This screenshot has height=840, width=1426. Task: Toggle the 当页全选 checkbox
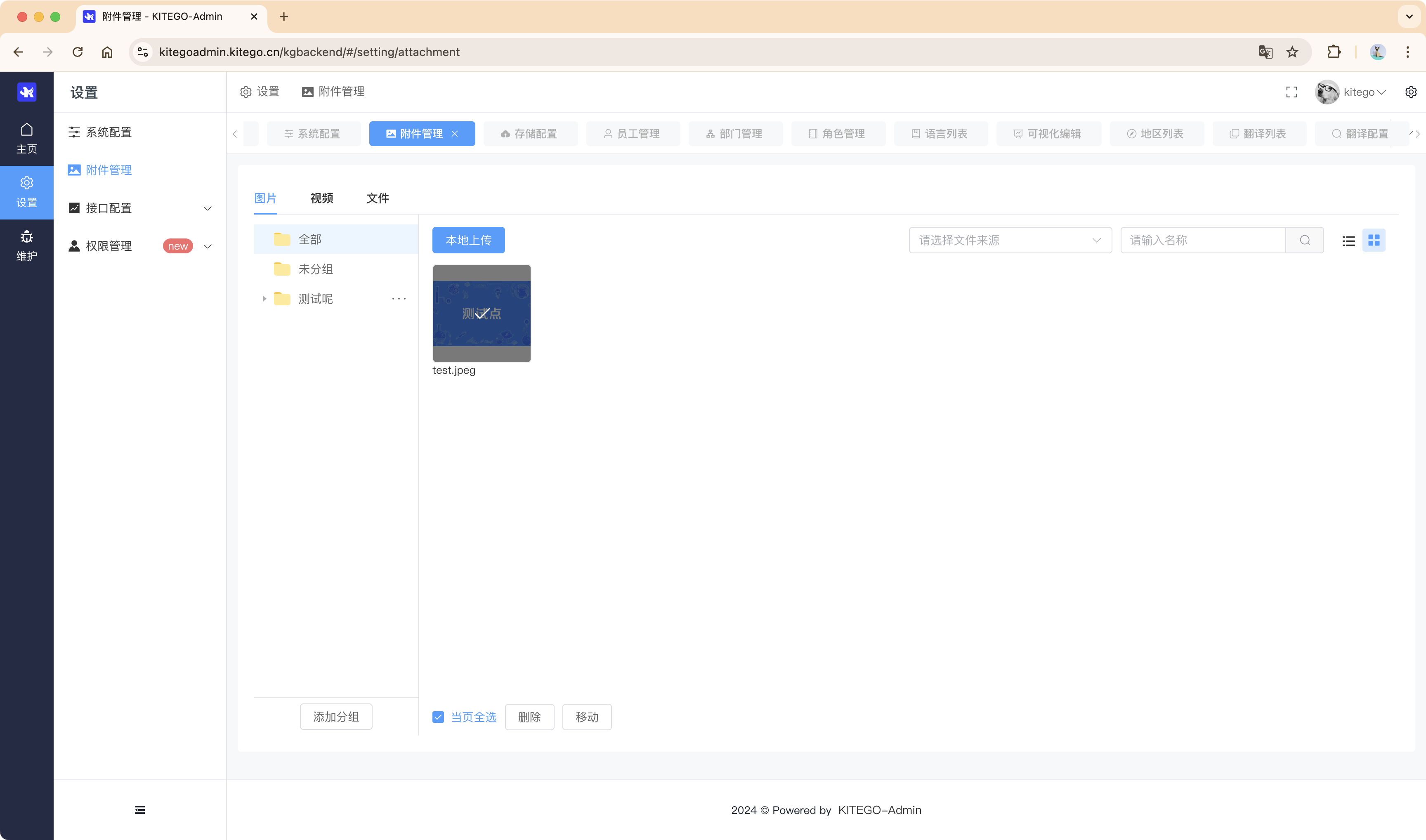tap(438, 717)
